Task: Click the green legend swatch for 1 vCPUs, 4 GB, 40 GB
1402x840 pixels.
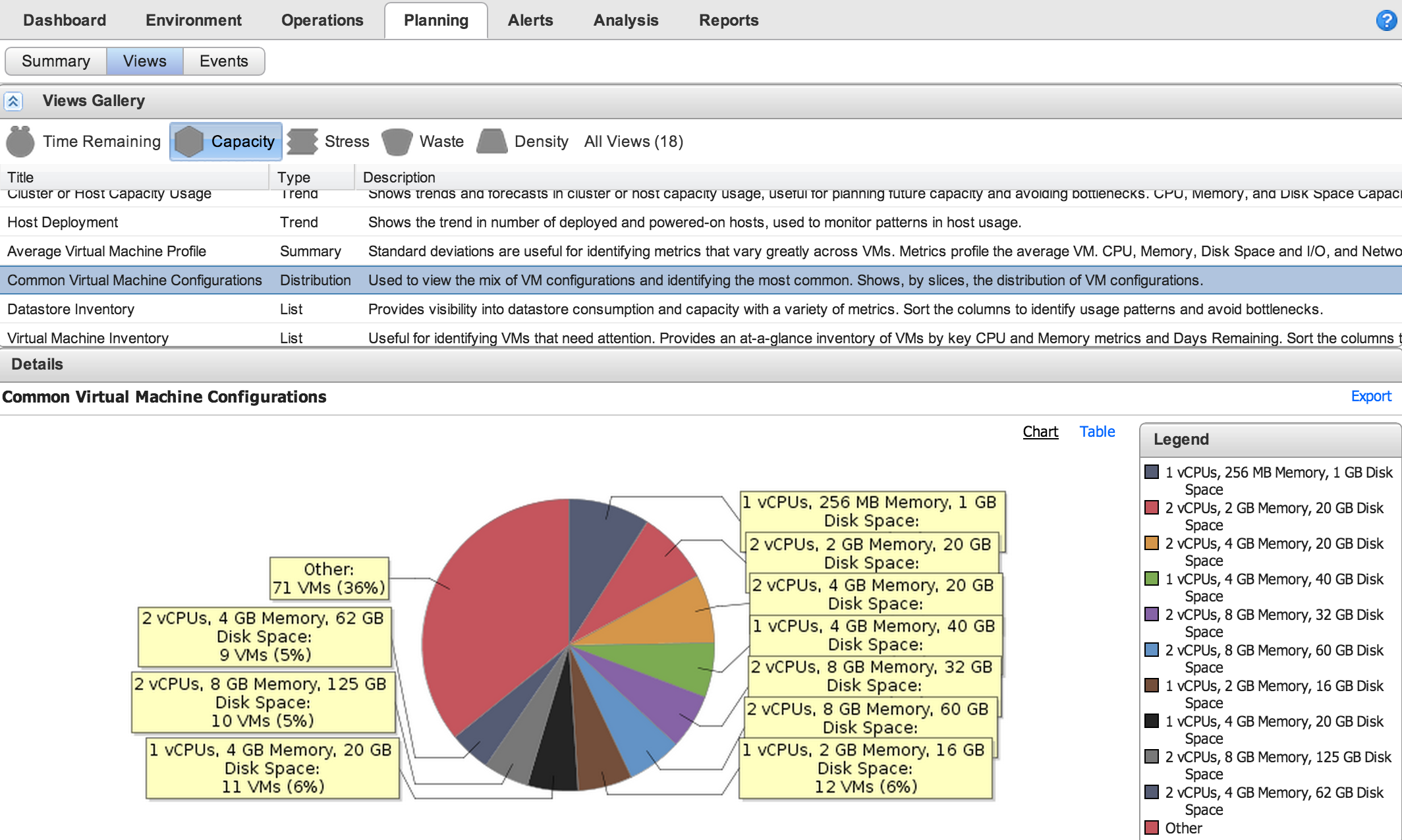Action: coord(1152,579)
